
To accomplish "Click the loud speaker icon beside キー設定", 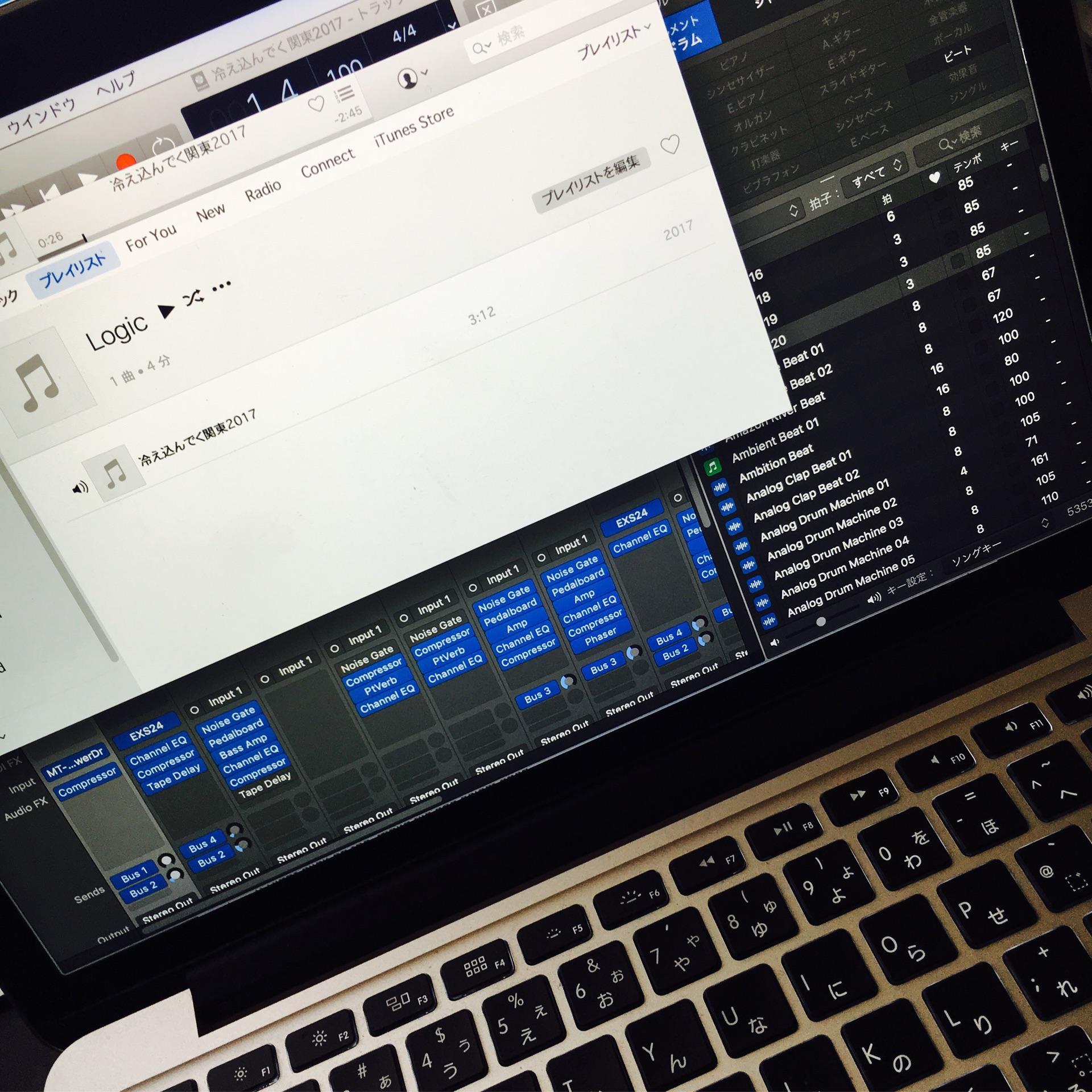I will click(874, 599).
